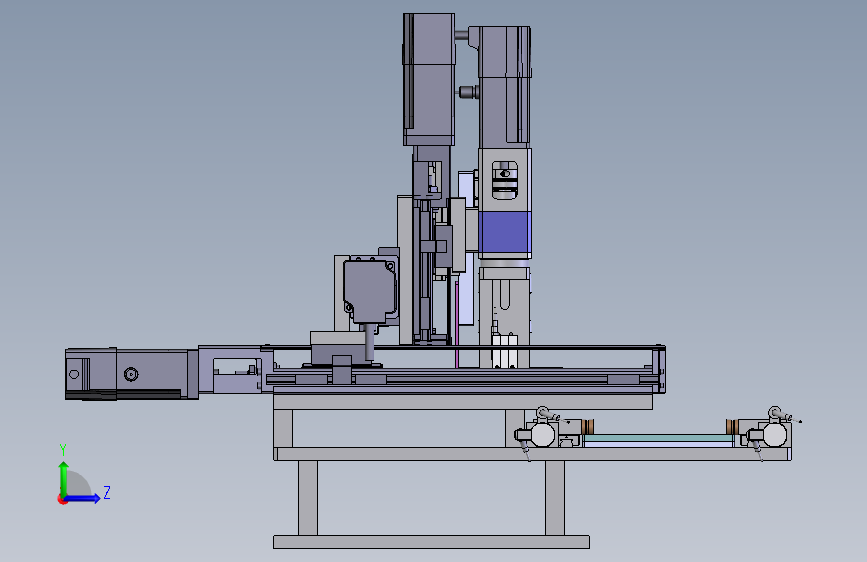Click the green Y axis arrow of the triad

click(64, 478)
